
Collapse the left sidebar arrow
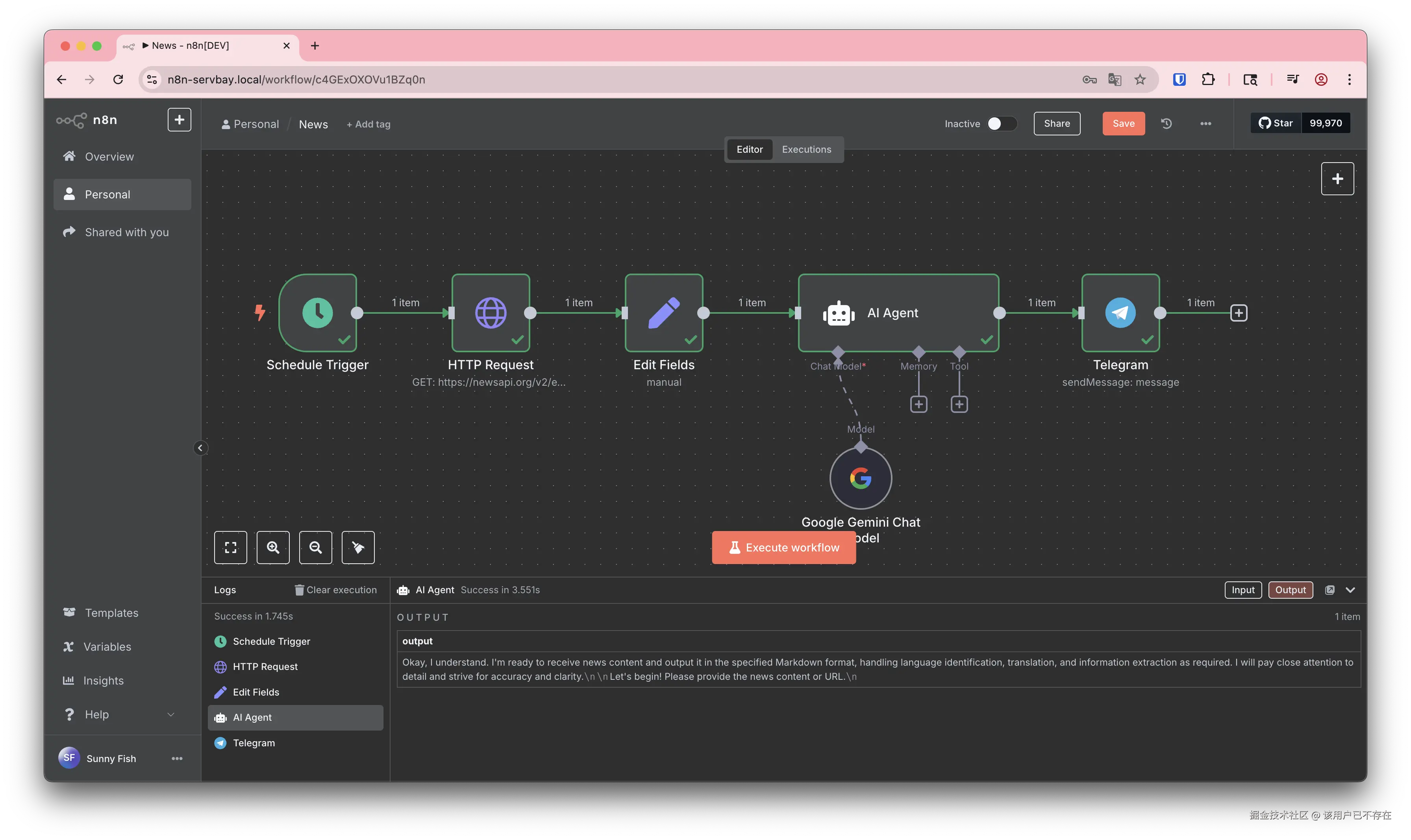(200, 448)
